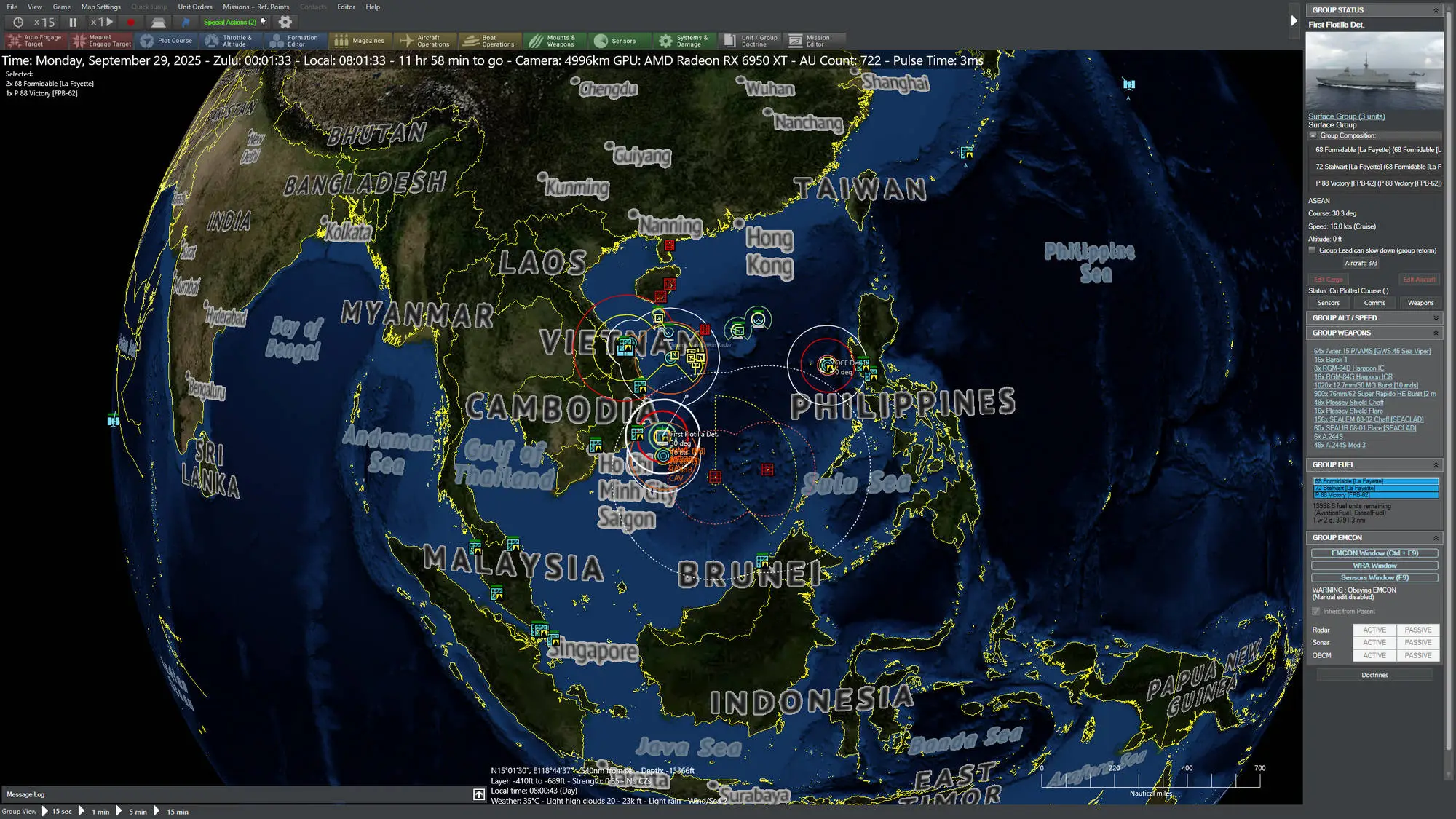This screenshot has height=819, width=1456.
Task: Select the Auto Engage Target tool
Action: coord(36,41)
